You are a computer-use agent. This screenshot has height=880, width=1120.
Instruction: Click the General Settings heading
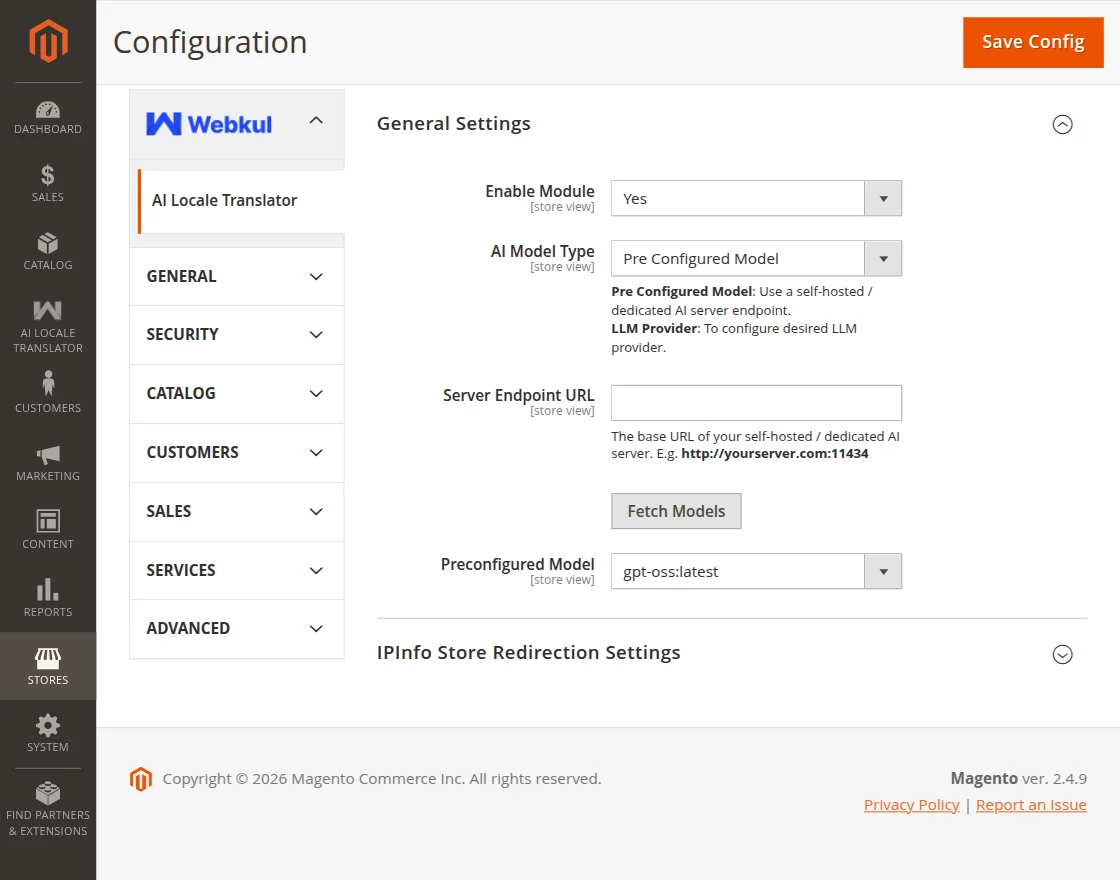click(x=454, y=124)
